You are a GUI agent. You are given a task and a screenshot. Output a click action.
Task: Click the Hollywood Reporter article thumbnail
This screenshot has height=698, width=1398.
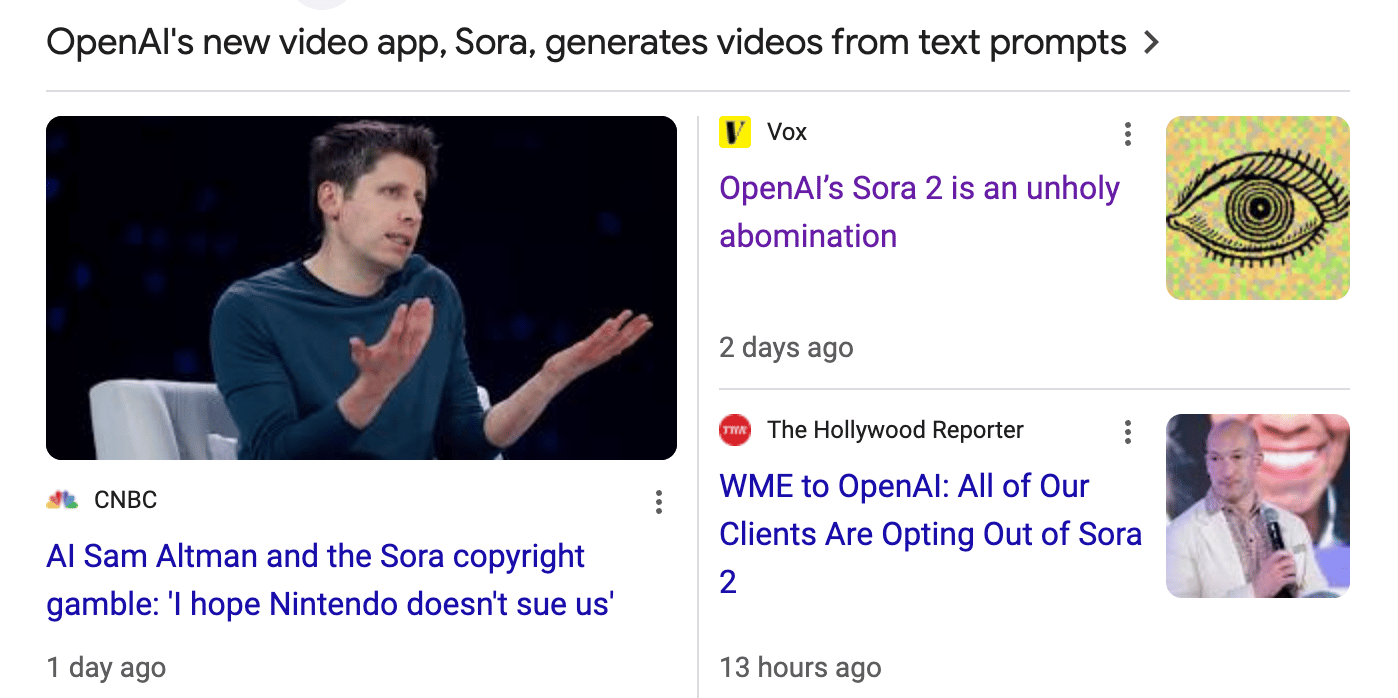1257,506
